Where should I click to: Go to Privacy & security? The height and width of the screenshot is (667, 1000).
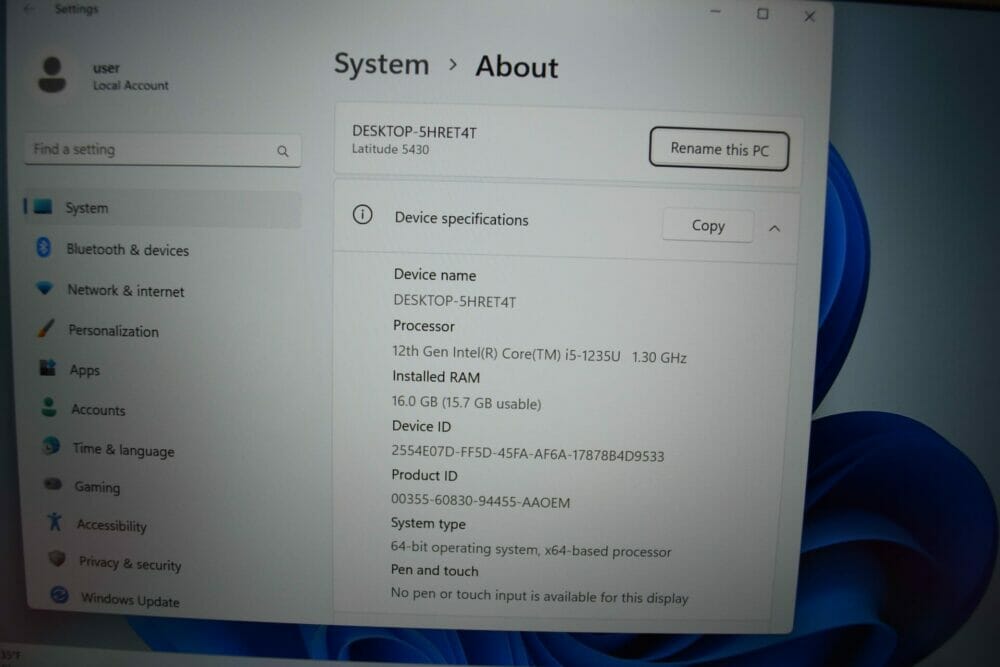(x=130, y=564)
